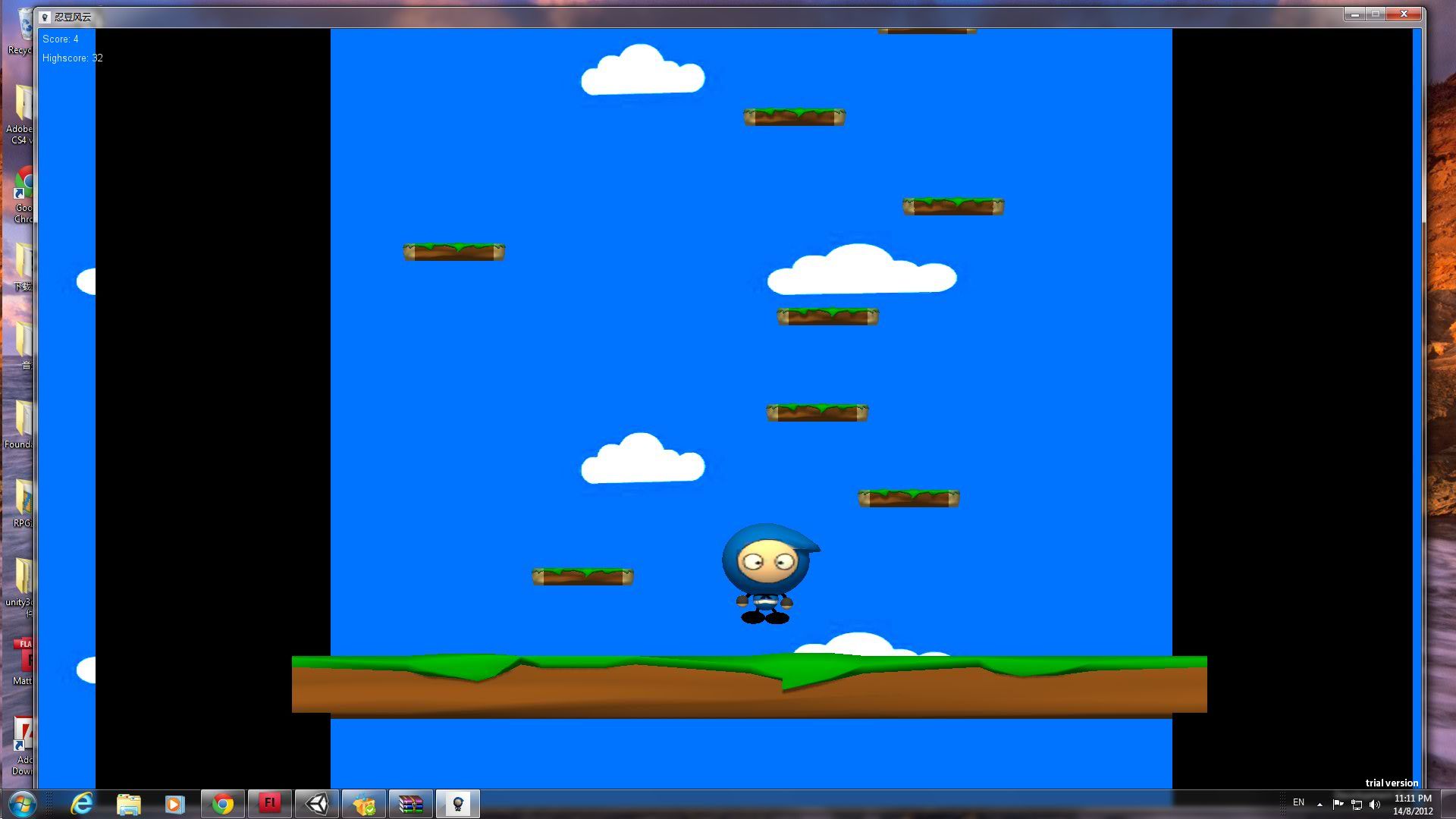This screenshot has height=819, width=1456.
Task: Show hidden system tray icons
Action: (1319, 804)
